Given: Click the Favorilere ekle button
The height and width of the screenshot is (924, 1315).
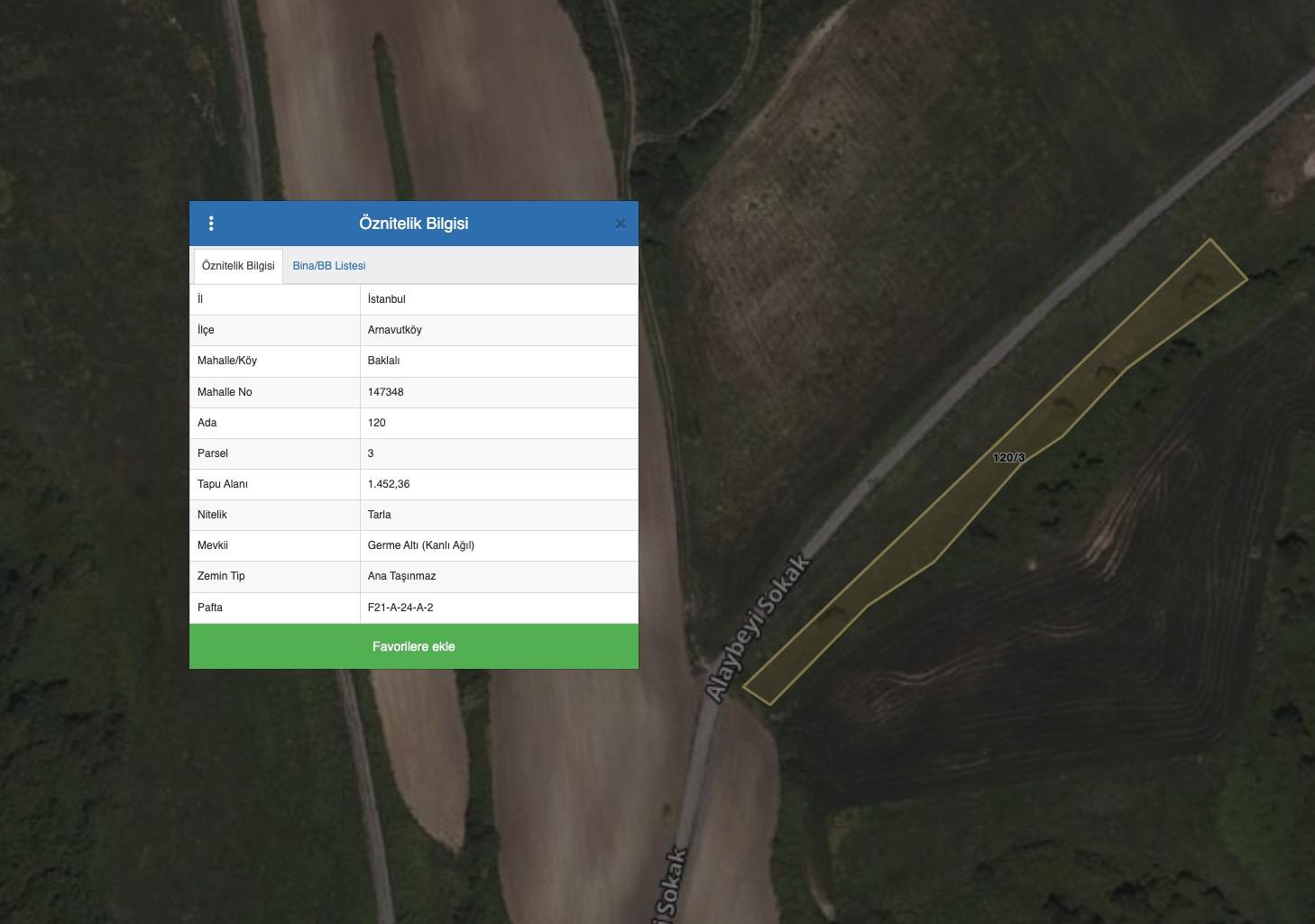Looking at the screenshot, I should 413,646.
